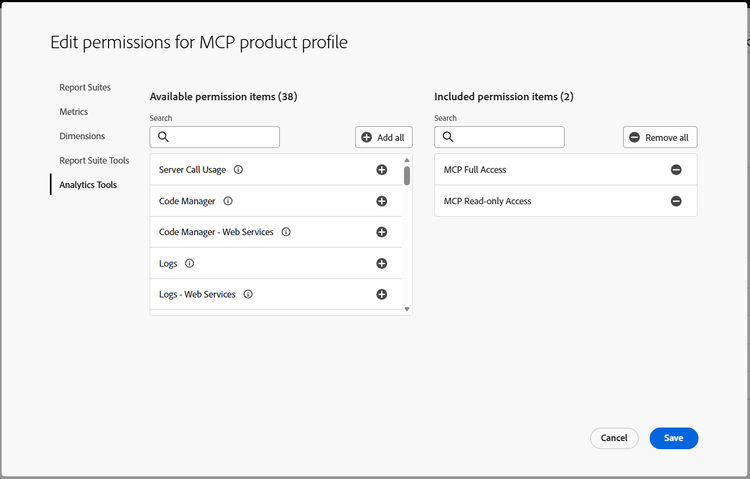Click the MCP Full Access label
The width and height of the screenshot is (750, 479).
474,170
